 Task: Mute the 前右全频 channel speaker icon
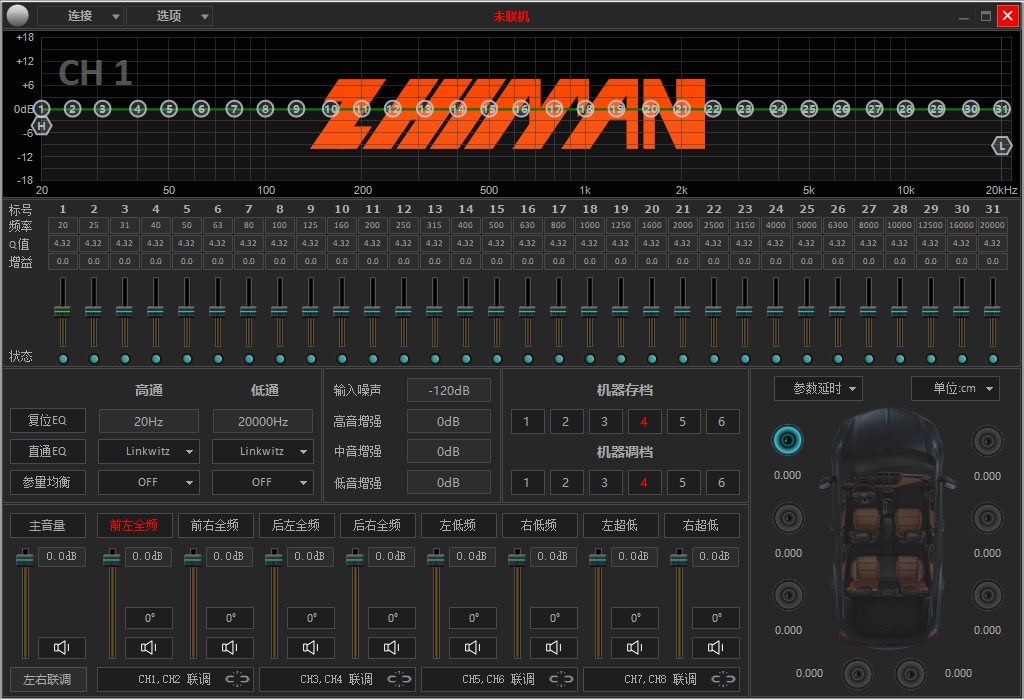point(230,647)
